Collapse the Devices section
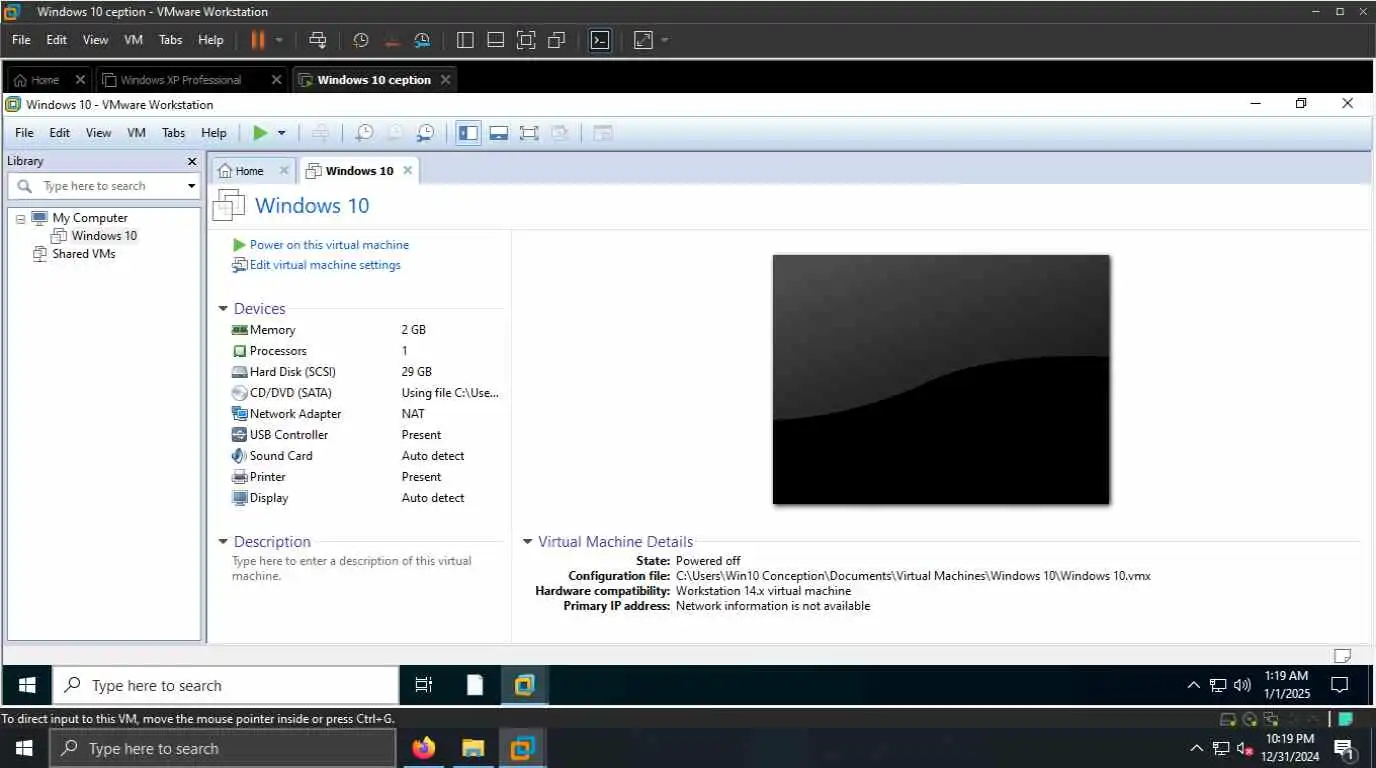The image size is (1376, 768). pyautogui.click(x=223, y=309)
